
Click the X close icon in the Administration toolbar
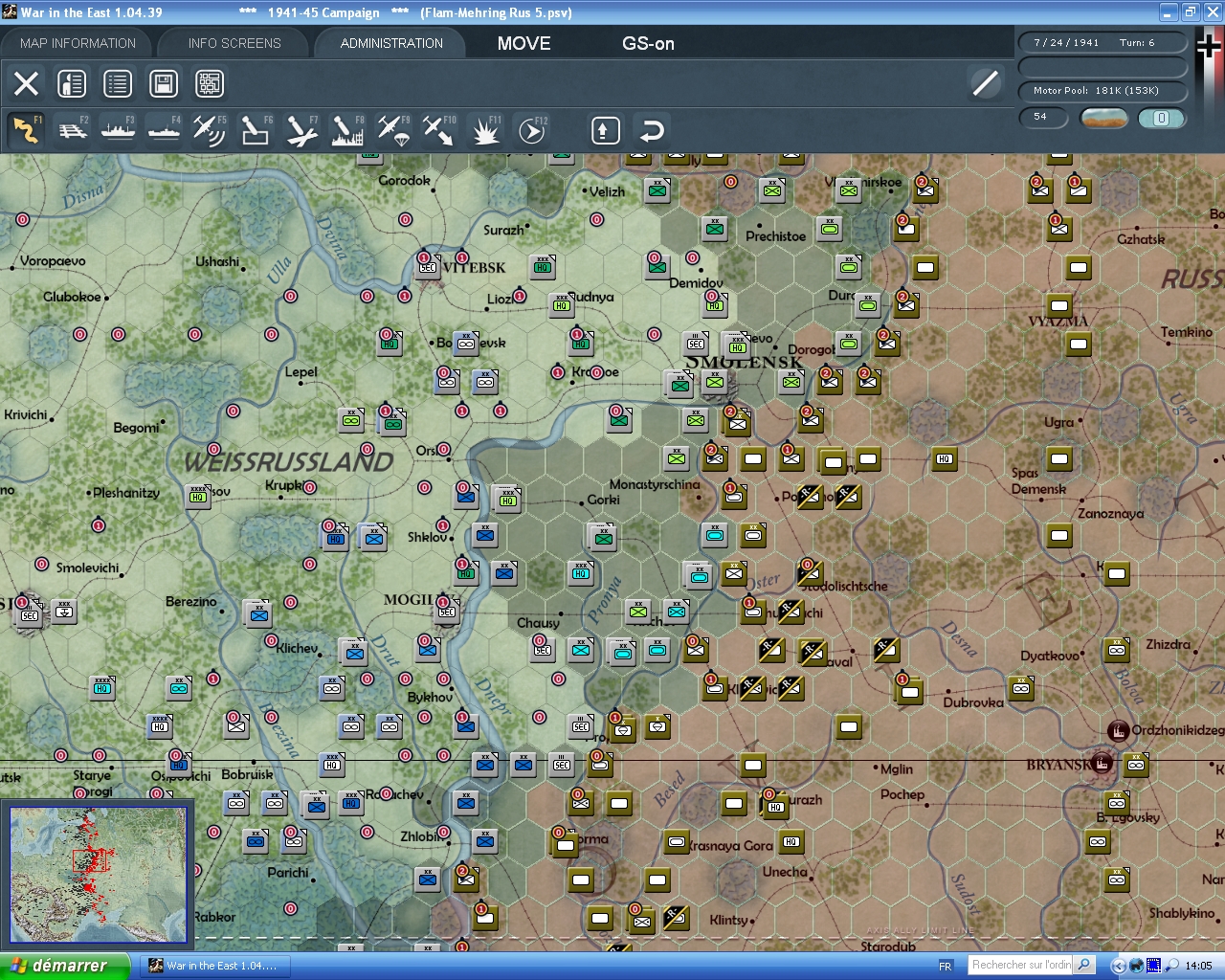click(26, 83)
